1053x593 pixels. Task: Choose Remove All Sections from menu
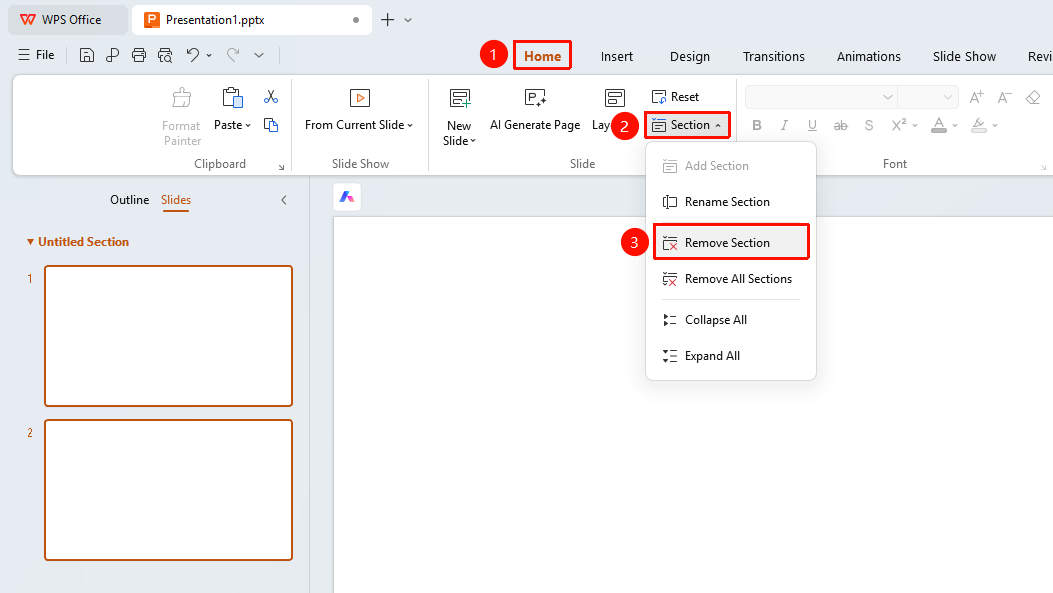click(x=731, y=279)
